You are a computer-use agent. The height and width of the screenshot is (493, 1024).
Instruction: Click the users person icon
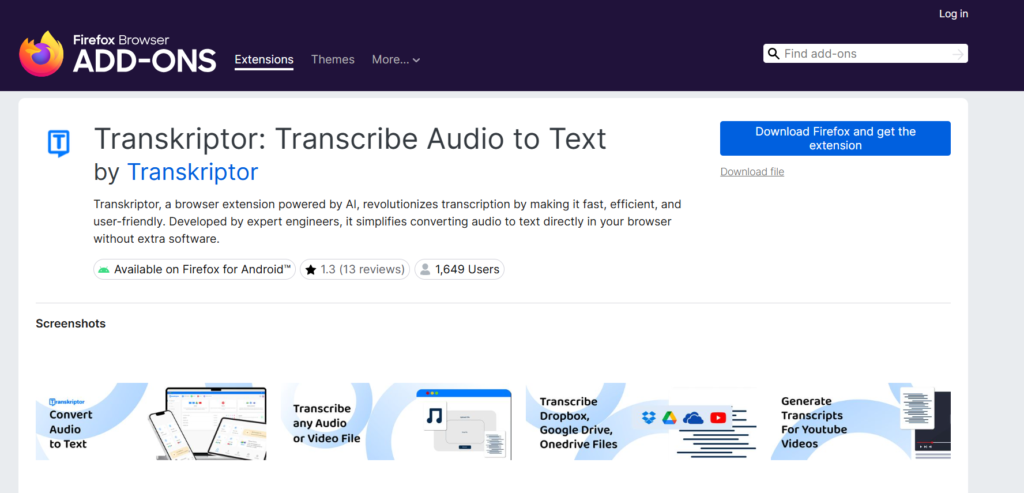[x=425, y=270]
